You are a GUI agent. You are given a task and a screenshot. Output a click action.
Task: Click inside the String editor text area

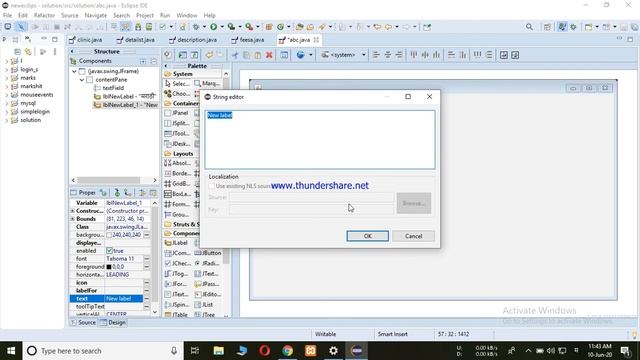coord(320,140)
